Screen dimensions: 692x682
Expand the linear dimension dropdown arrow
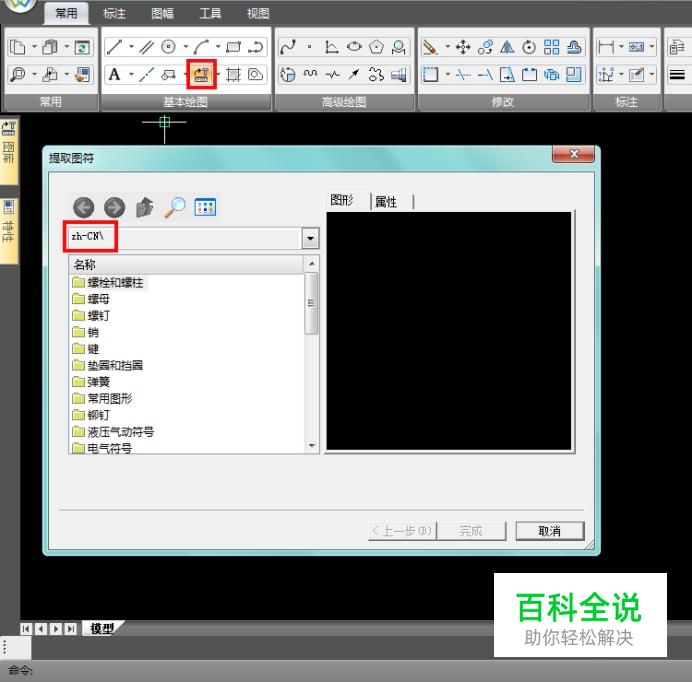tap(621, 47)
